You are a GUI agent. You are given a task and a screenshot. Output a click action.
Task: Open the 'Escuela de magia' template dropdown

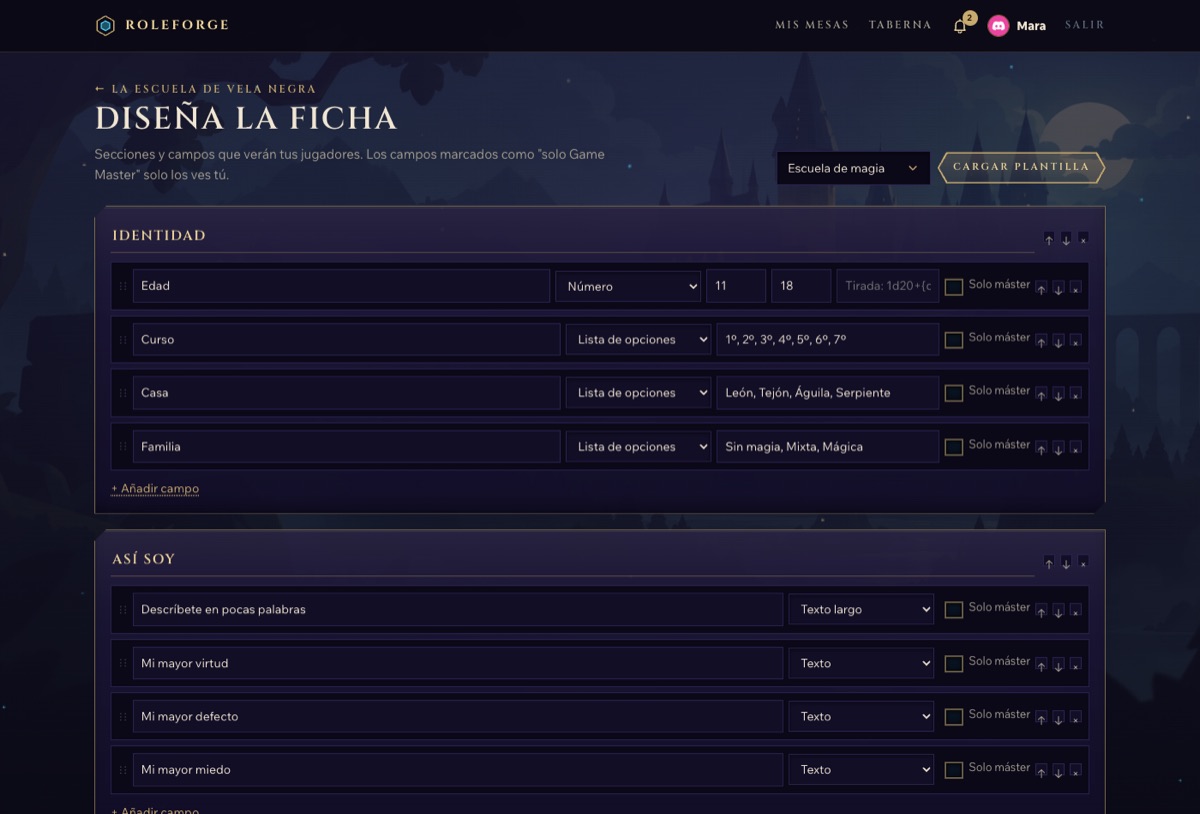point(853,168)
